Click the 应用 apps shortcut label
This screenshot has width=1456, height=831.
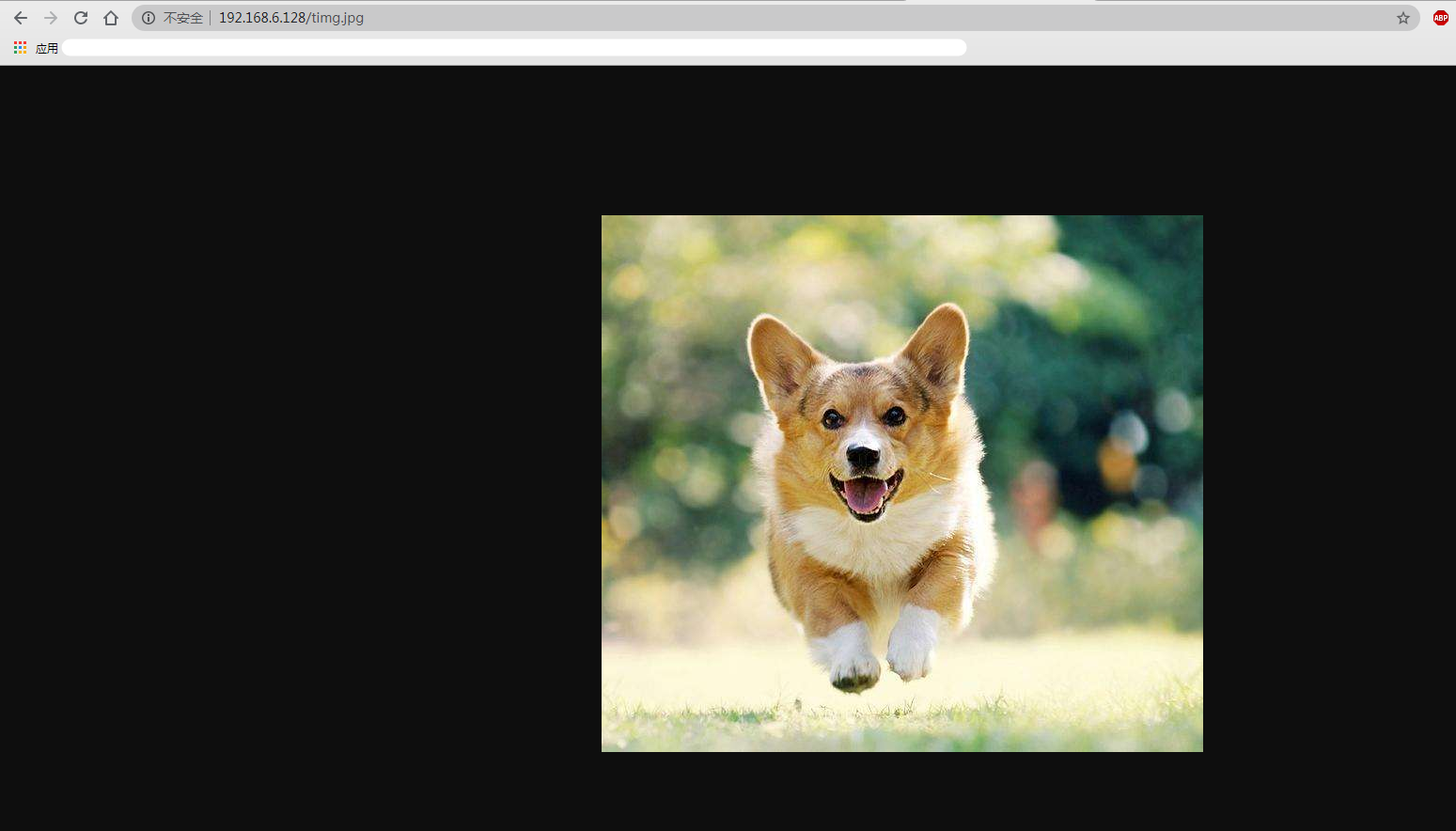tap(47, 48)
